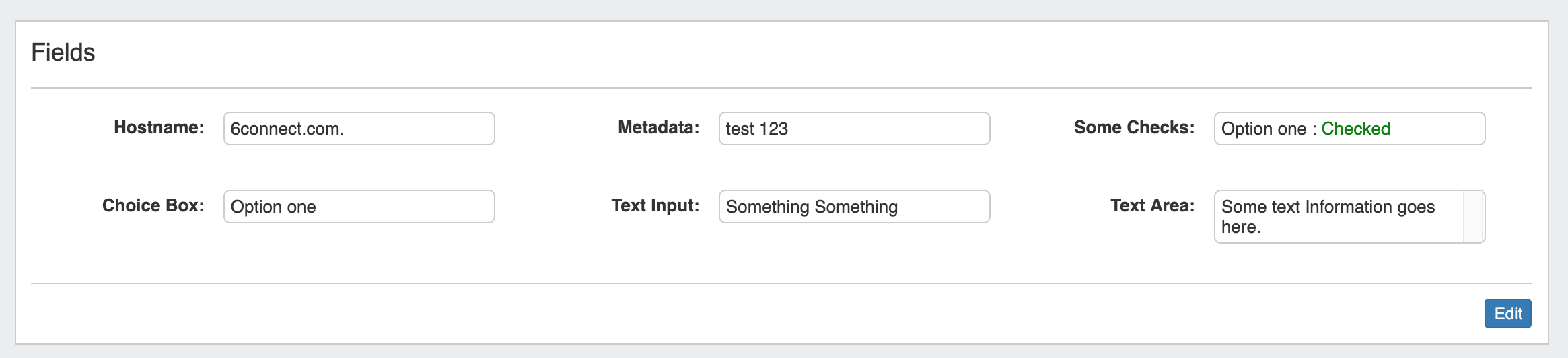
Task: Click the Choice Box label
Action: point(153,206)
